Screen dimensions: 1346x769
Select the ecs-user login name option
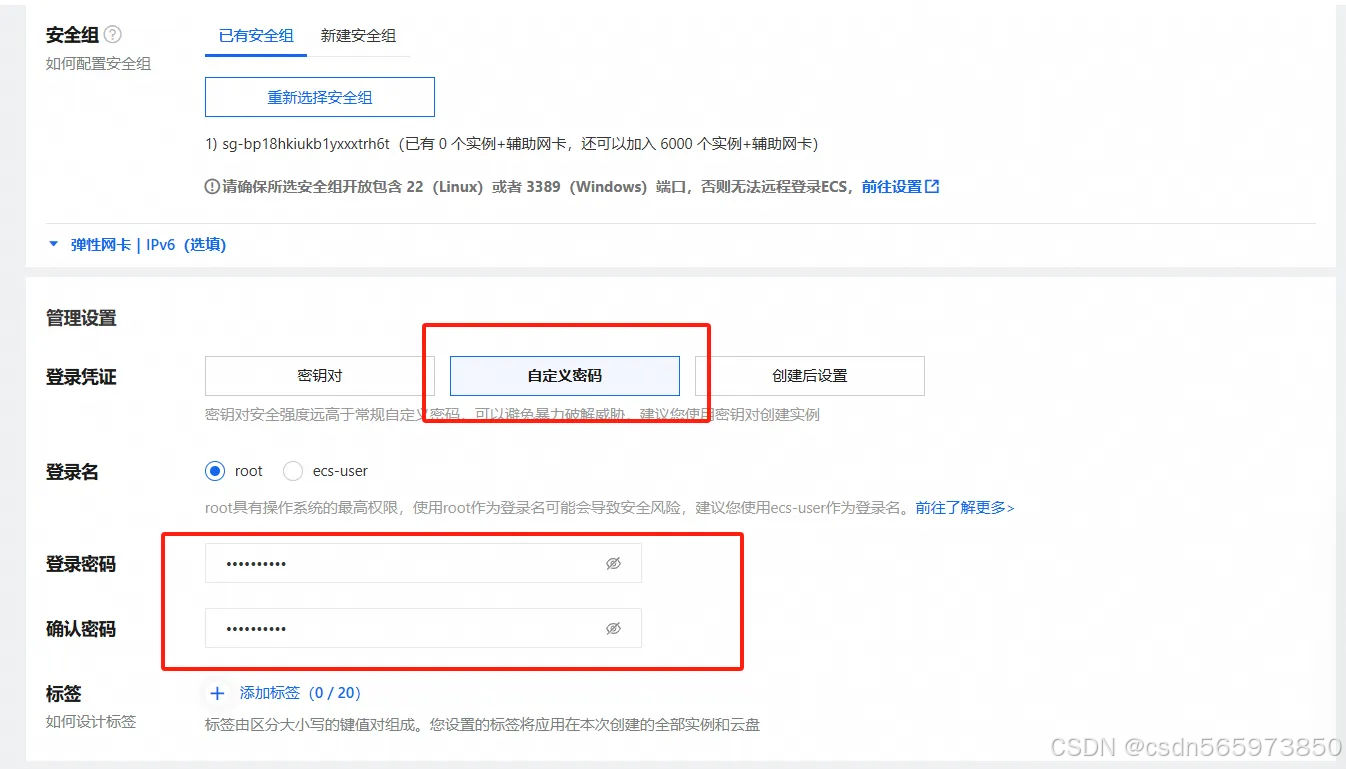click(x=292, y=470)
